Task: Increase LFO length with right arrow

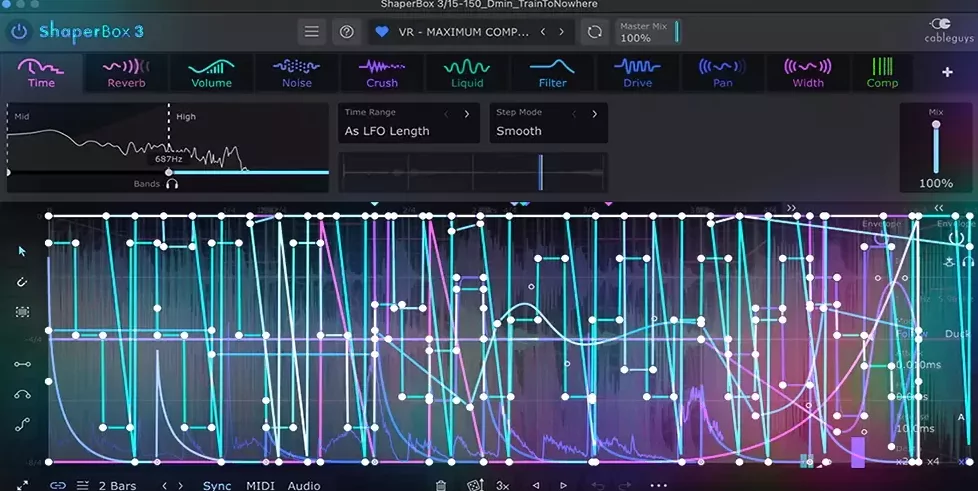Action: (181, 485)
